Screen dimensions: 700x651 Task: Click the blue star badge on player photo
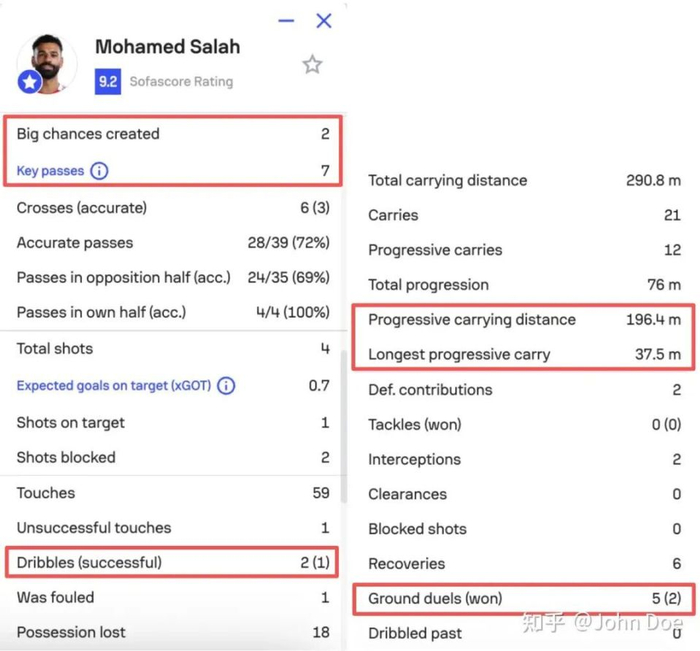click(29, 82)
